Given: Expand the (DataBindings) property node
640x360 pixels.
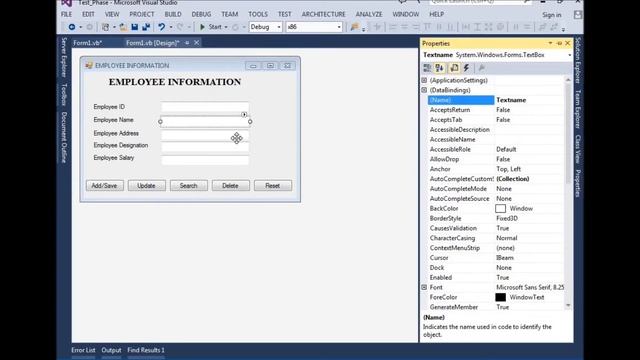Looking at the screenshot, I should point(424,90).
